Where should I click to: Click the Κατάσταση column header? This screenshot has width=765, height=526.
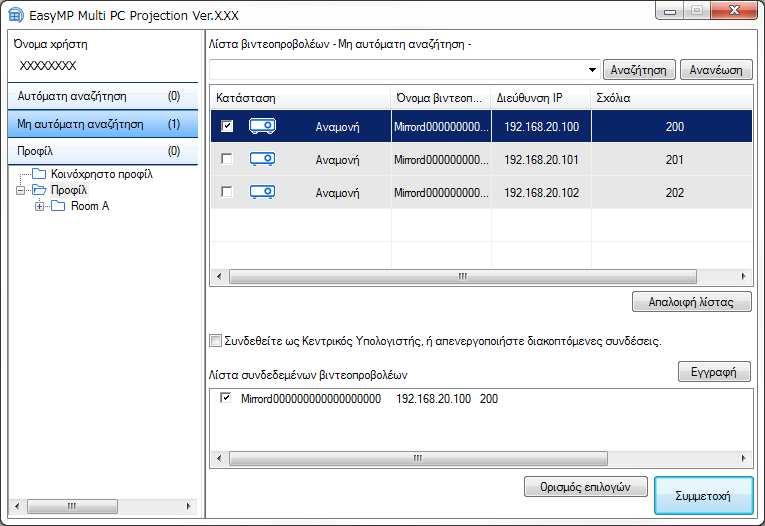(x=301, y=98)
